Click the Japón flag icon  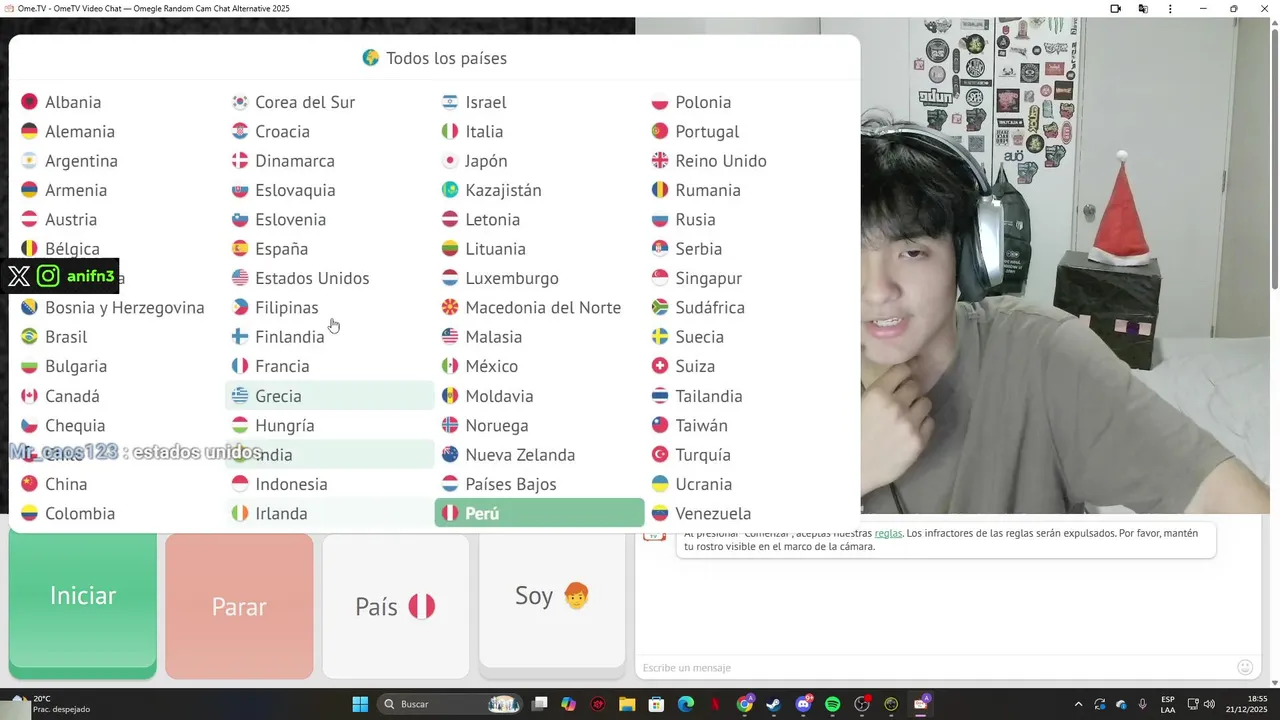point(450,161)
